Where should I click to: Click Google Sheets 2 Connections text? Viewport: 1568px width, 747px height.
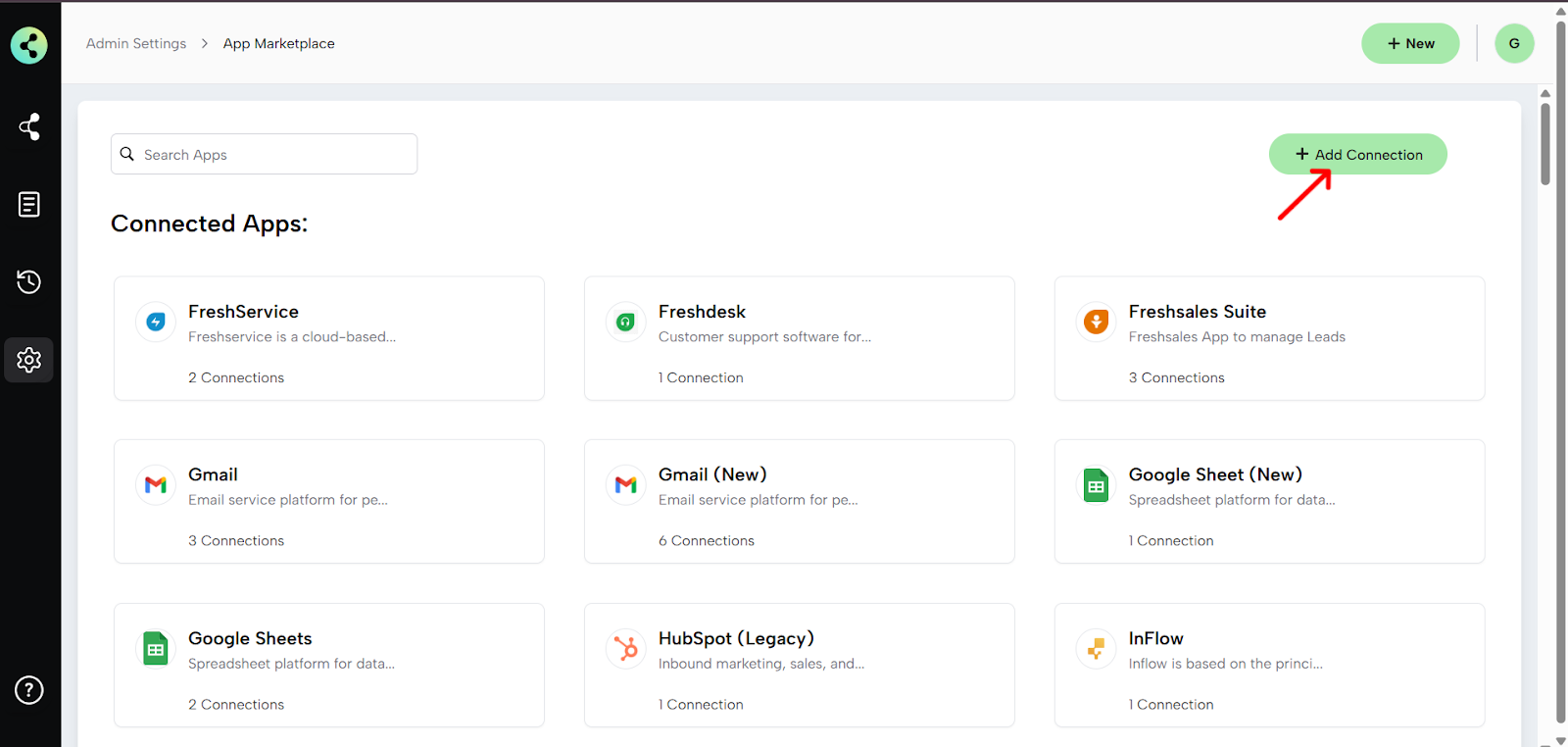click(236, 704)
